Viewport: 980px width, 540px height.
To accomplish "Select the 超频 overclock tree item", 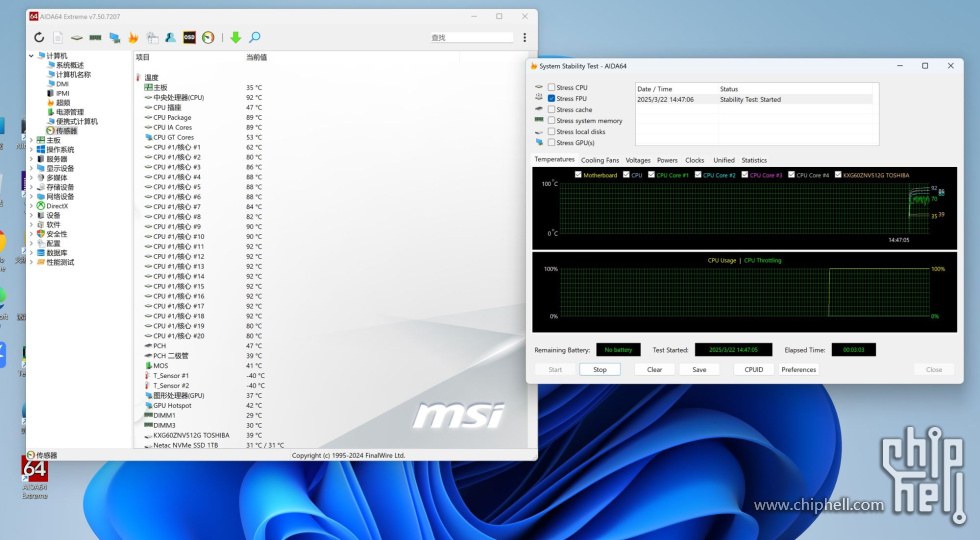I will (58, 102).
